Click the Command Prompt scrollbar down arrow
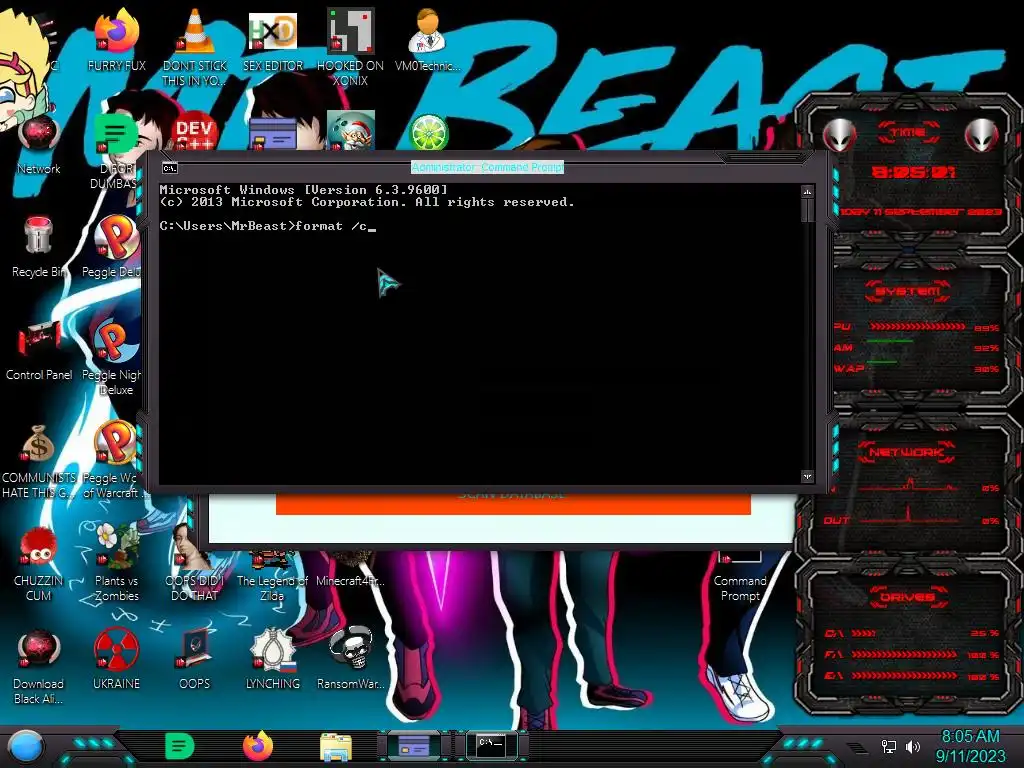1024x768 pixels. click(x=807, y=476)
